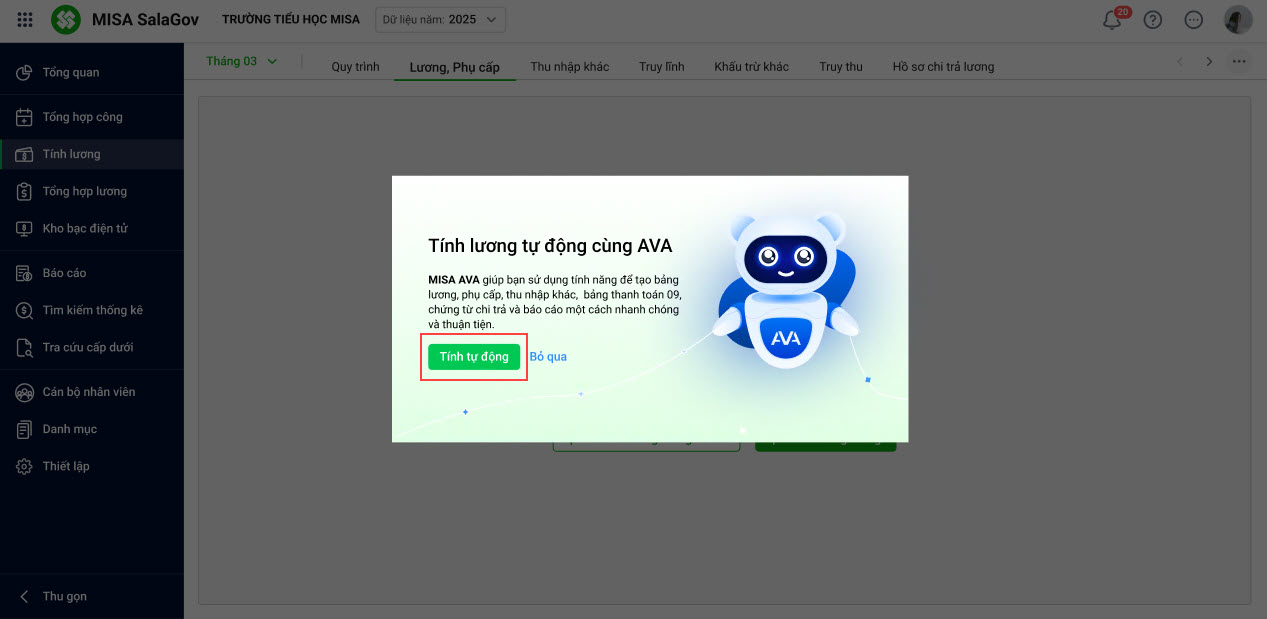This screenshot has width=1267, height=619.
Task: Click the Tổng hợp công calendar icon
Action: pos(25,117)
